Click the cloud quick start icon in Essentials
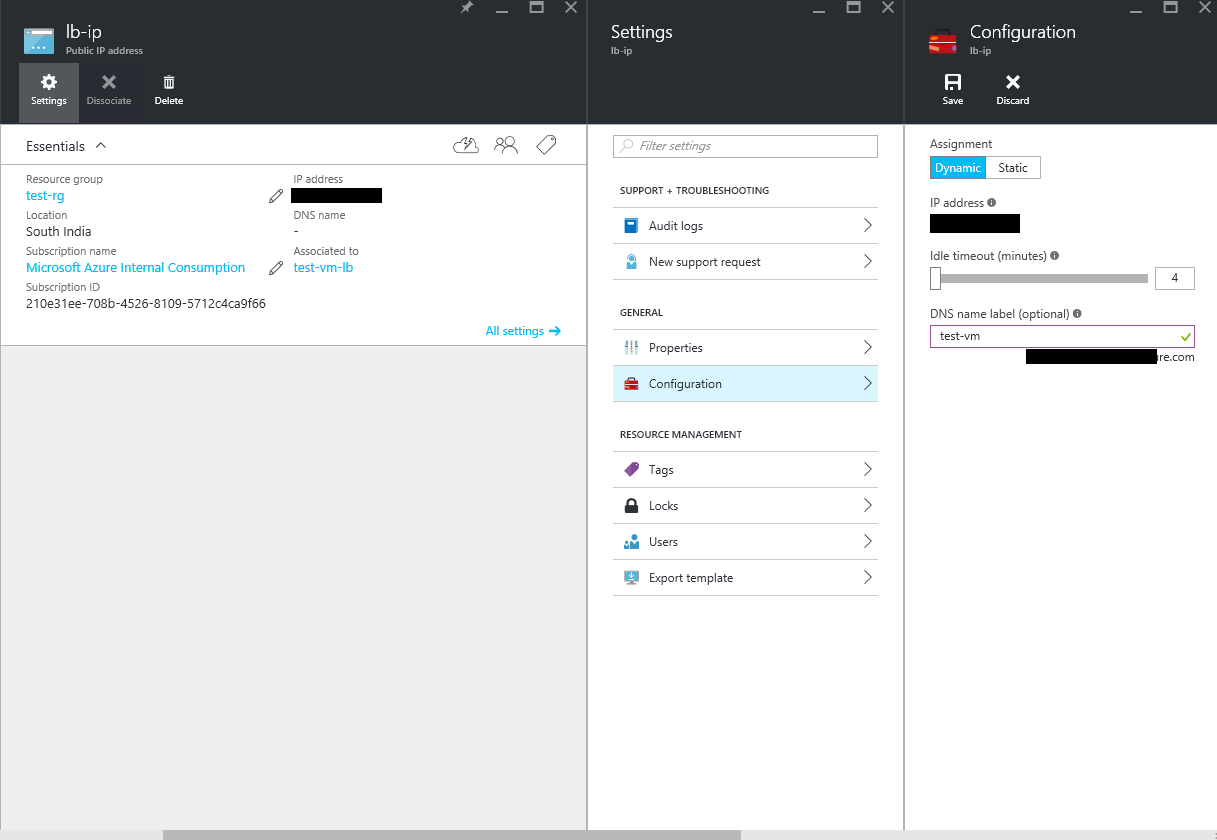This screenshot has height=840, width=1217. (x=466, y=146)
